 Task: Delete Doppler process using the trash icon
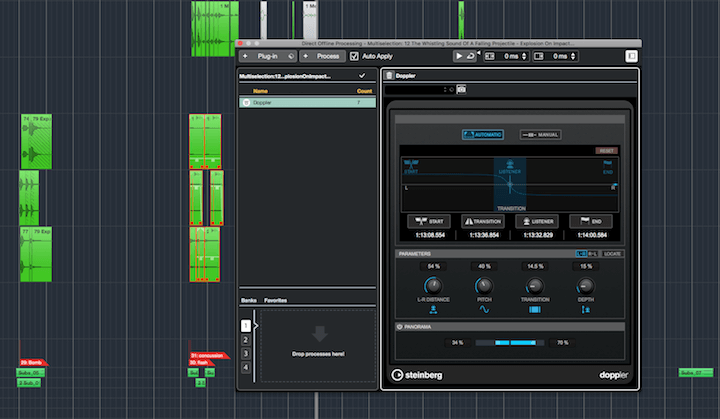click(x=389, y=75)
